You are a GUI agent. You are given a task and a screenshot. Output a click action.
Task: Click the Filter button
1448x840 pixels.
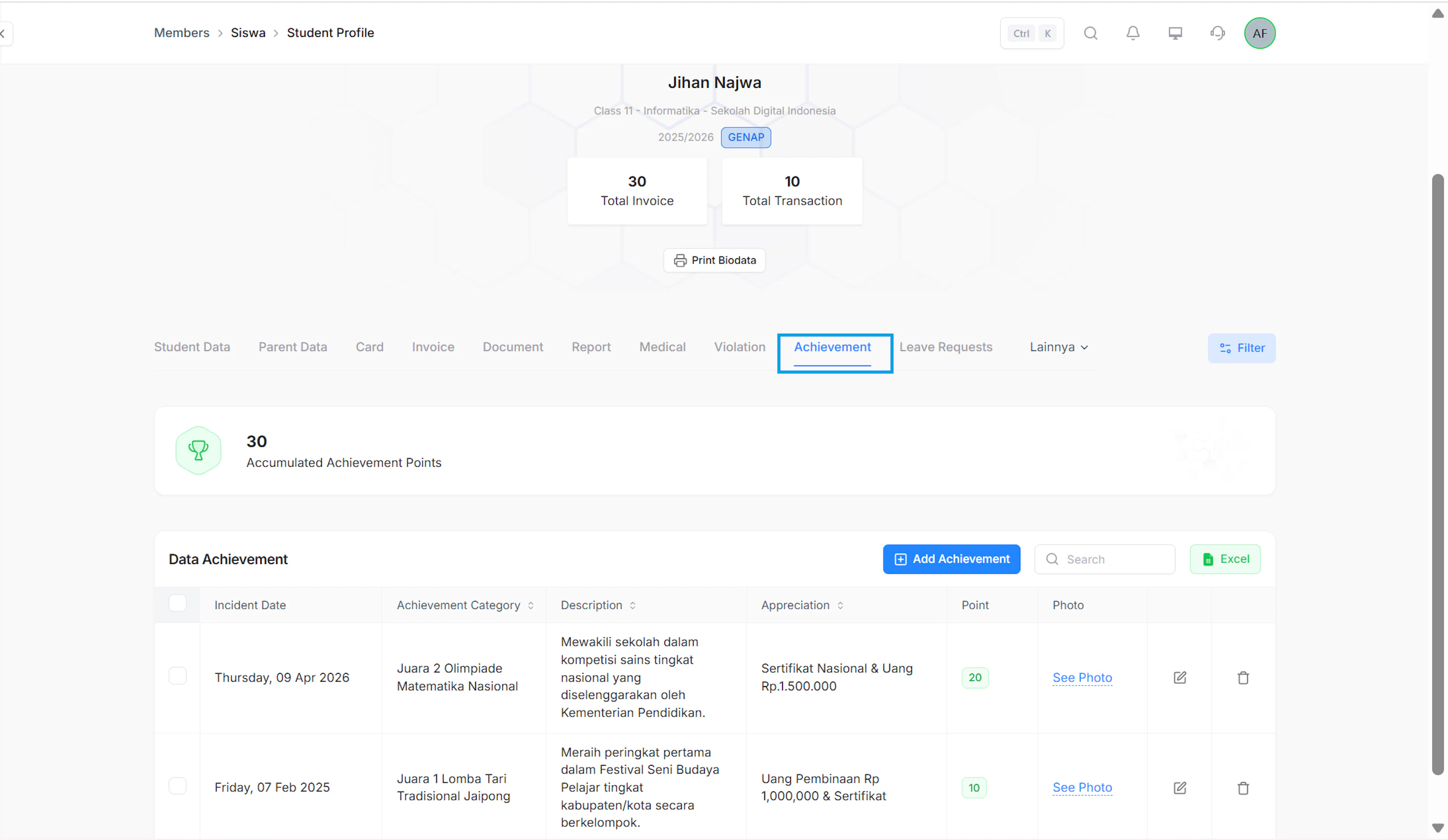1241,348
